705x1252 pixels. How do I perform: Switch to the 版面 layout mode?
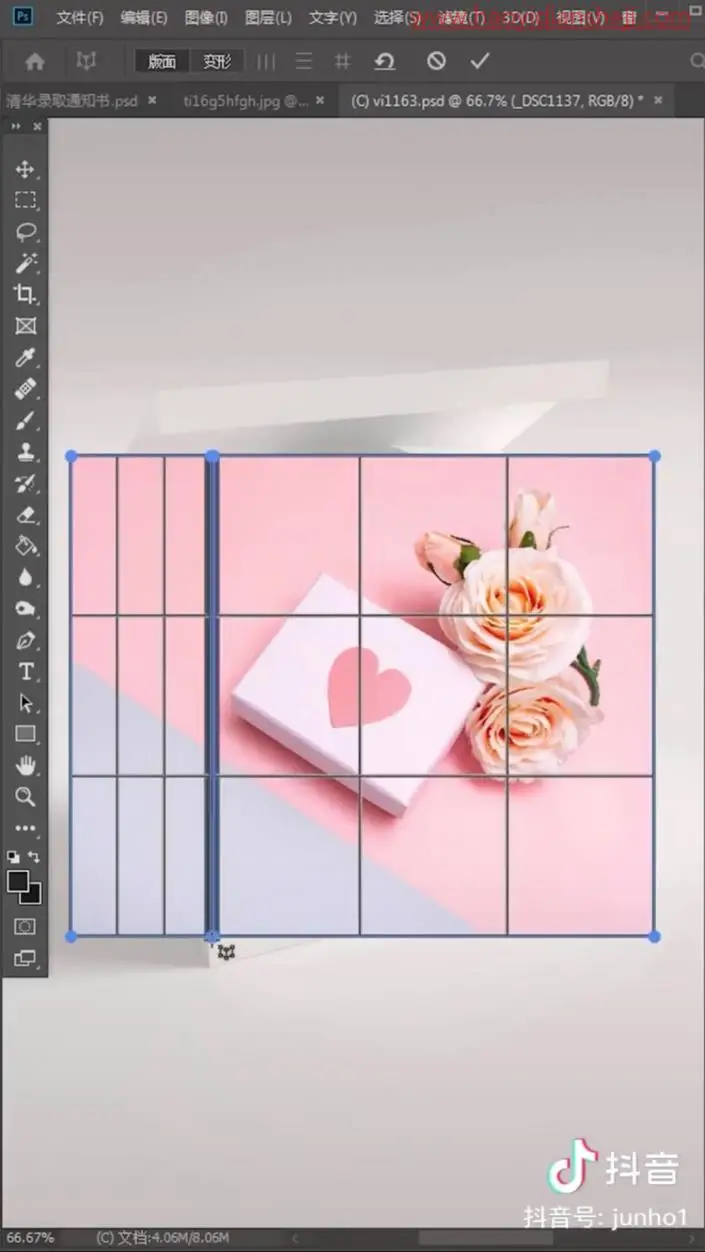point(162,62)
